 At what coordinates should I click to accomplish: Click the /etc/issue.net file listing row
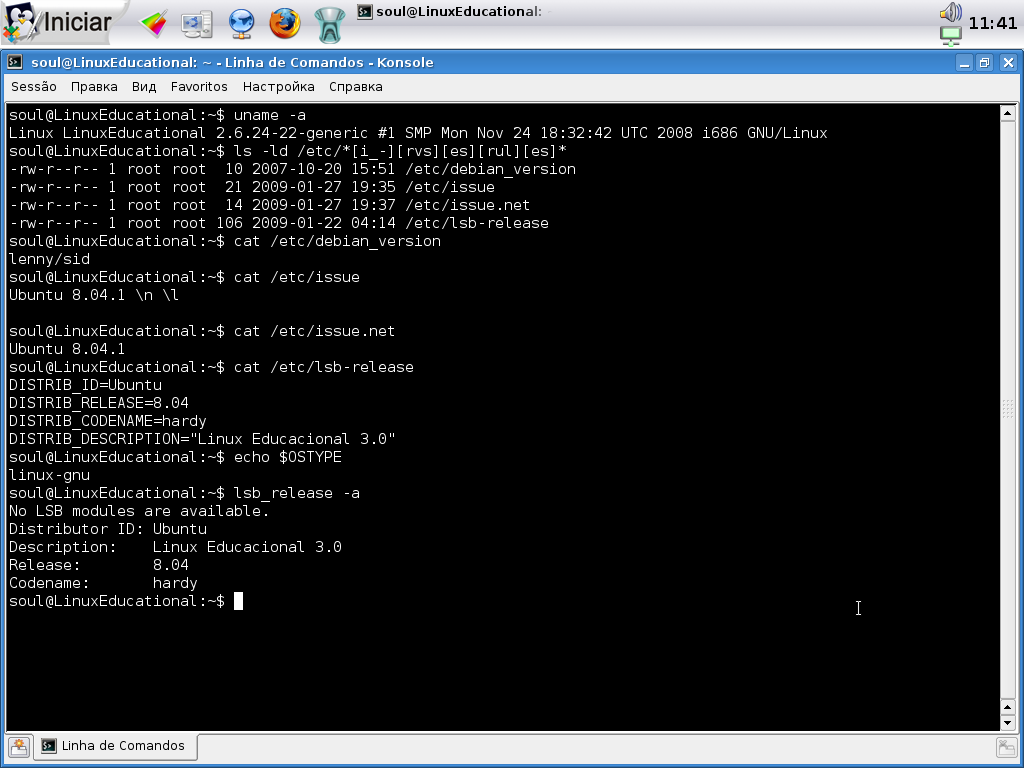[x=270, y=205]
